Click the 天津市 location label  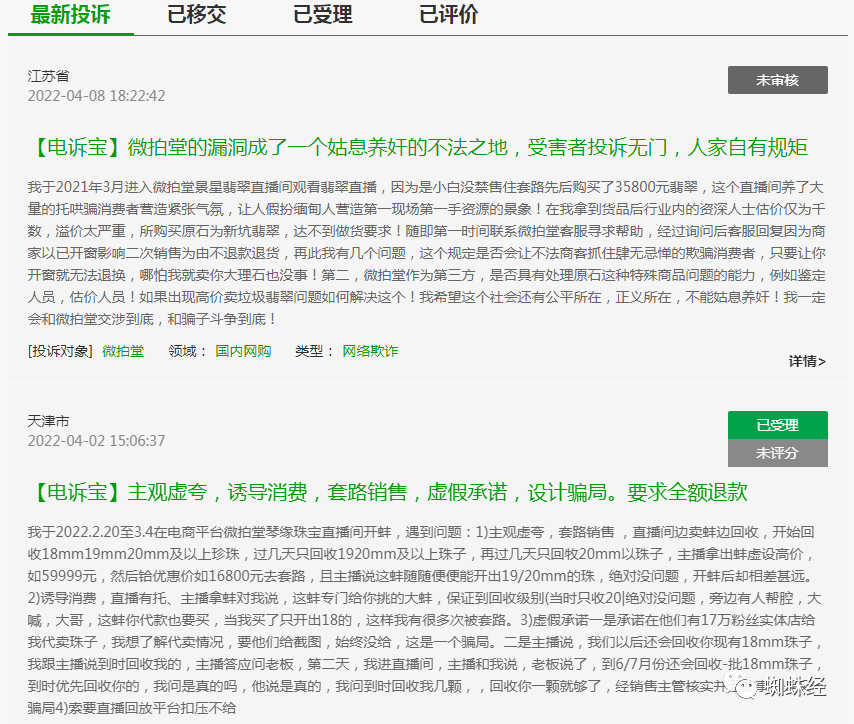[x=48, y=421]
